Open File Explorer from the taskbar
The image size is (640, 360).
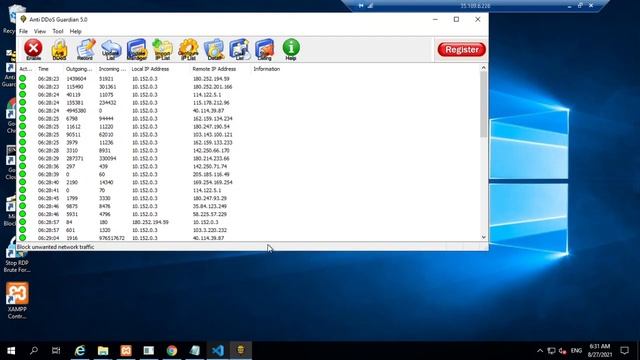[103, 351]
